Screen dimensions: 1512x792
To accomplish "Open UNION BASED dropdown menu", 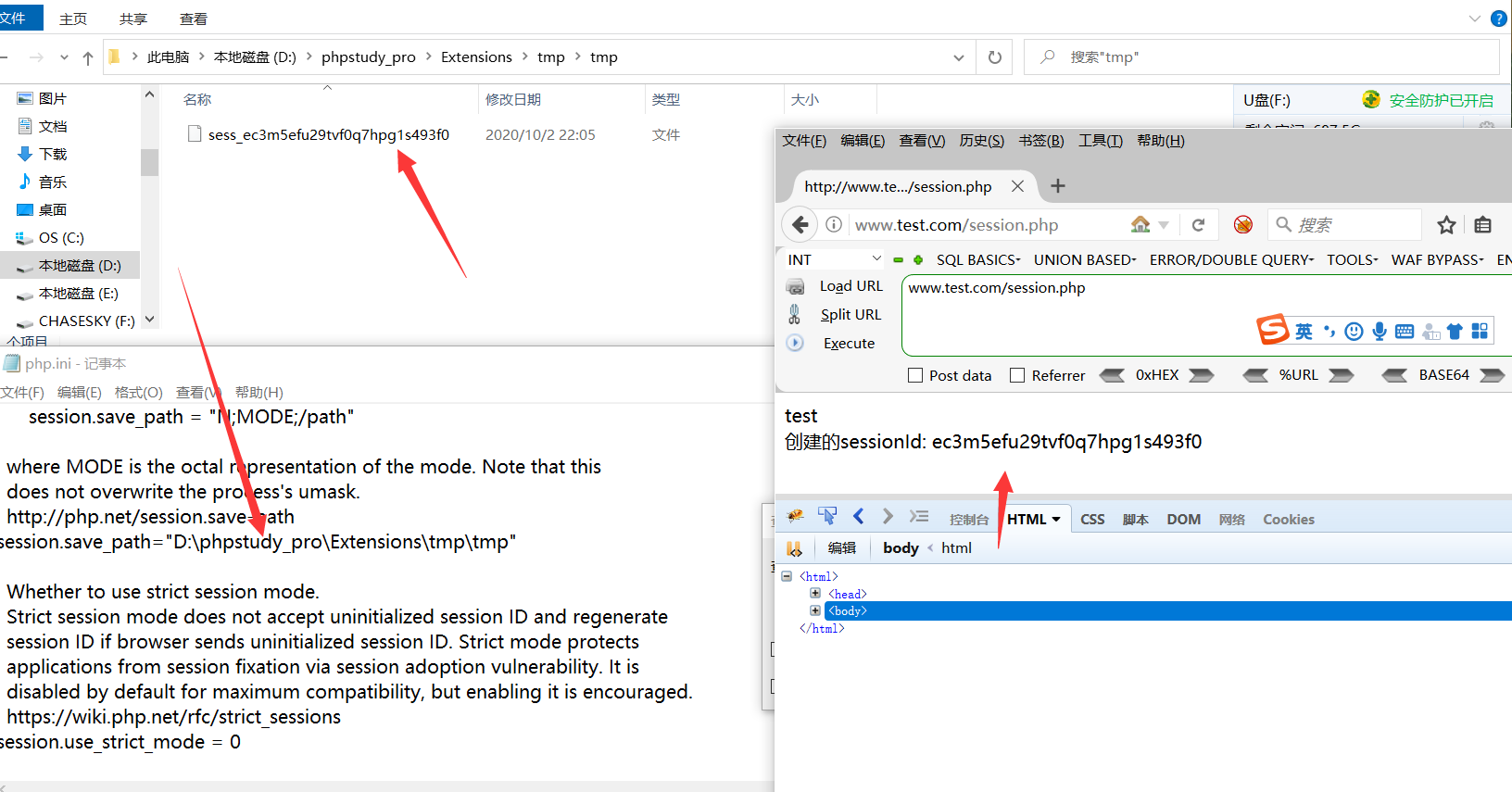I will [x=1085, y=260].
